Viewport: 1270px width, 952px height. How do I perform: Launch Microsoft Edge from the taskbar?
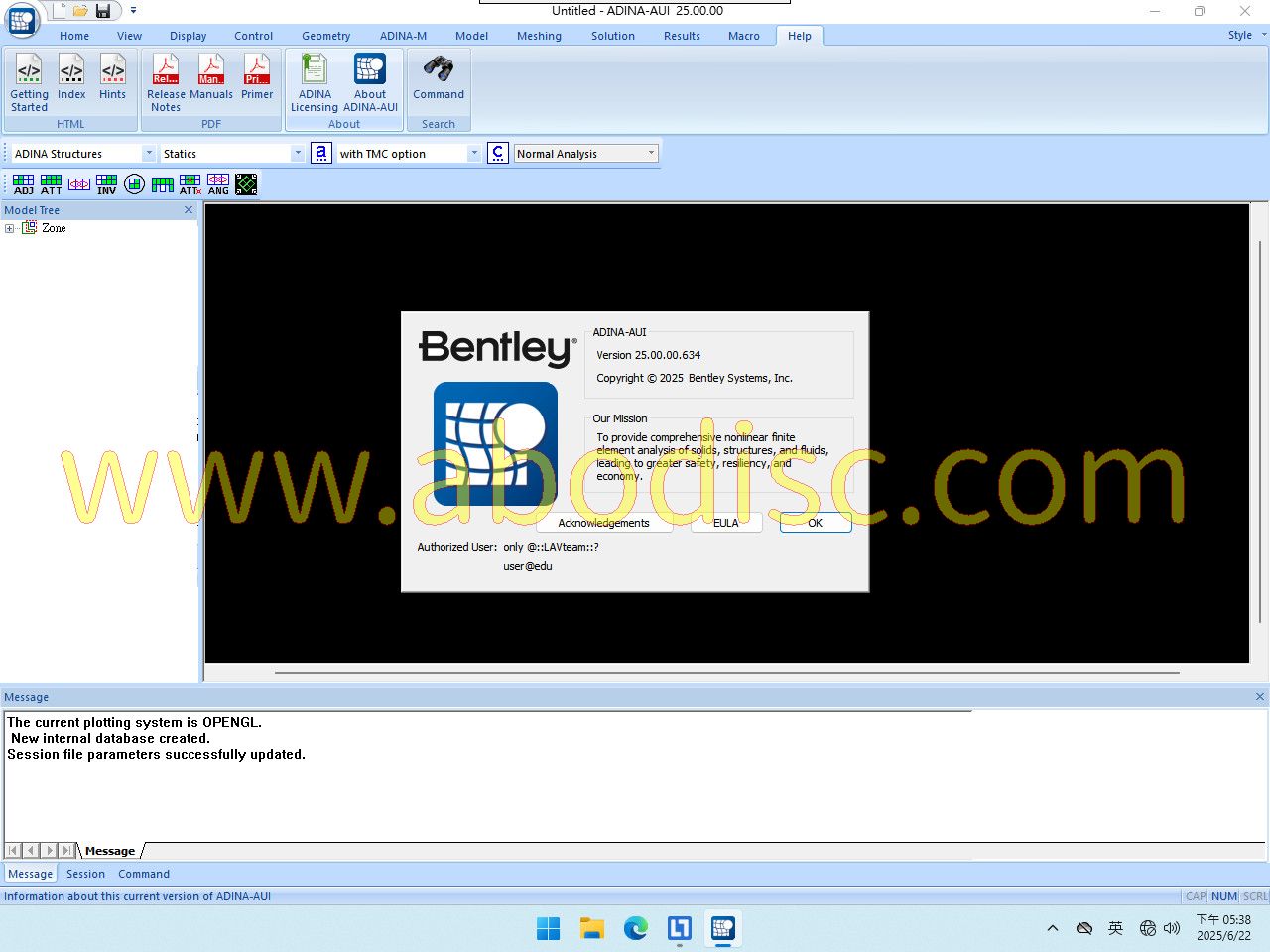(x=636, y=928)
